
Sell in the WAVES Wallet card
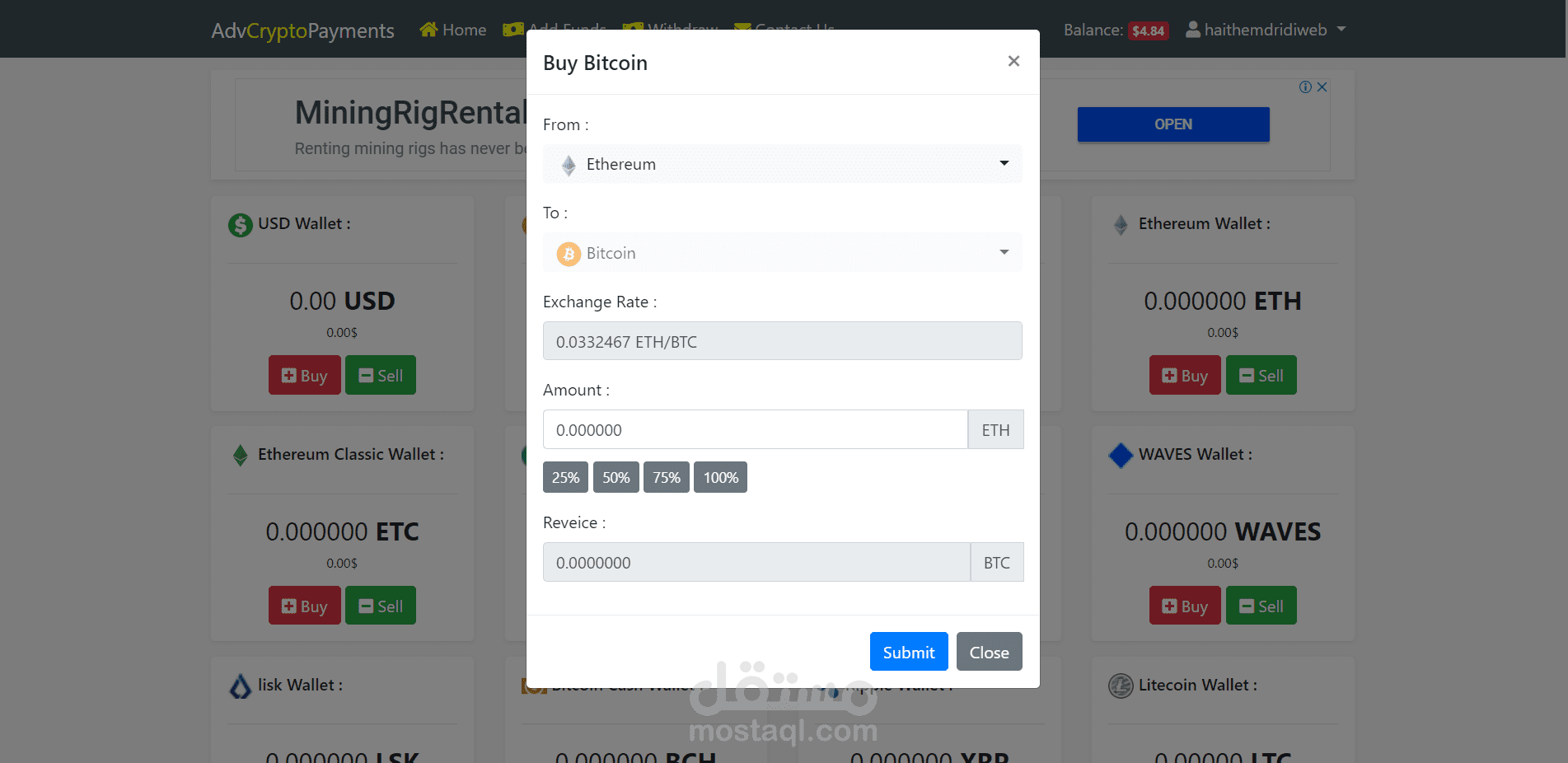click(x=1261, y=606)
